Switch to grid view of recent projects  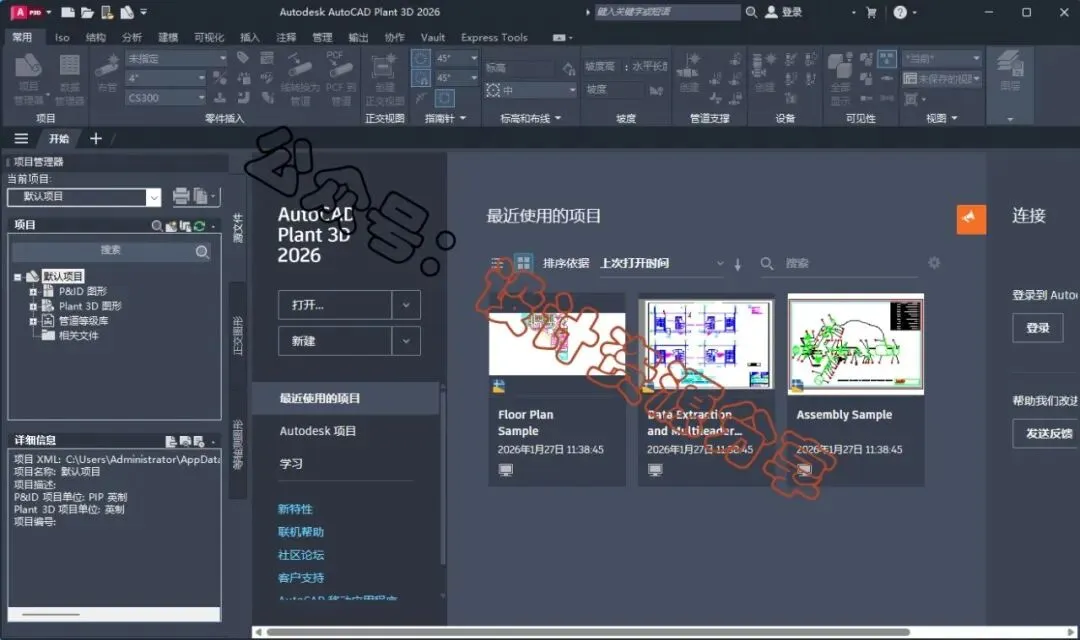(x=523, y=262)
